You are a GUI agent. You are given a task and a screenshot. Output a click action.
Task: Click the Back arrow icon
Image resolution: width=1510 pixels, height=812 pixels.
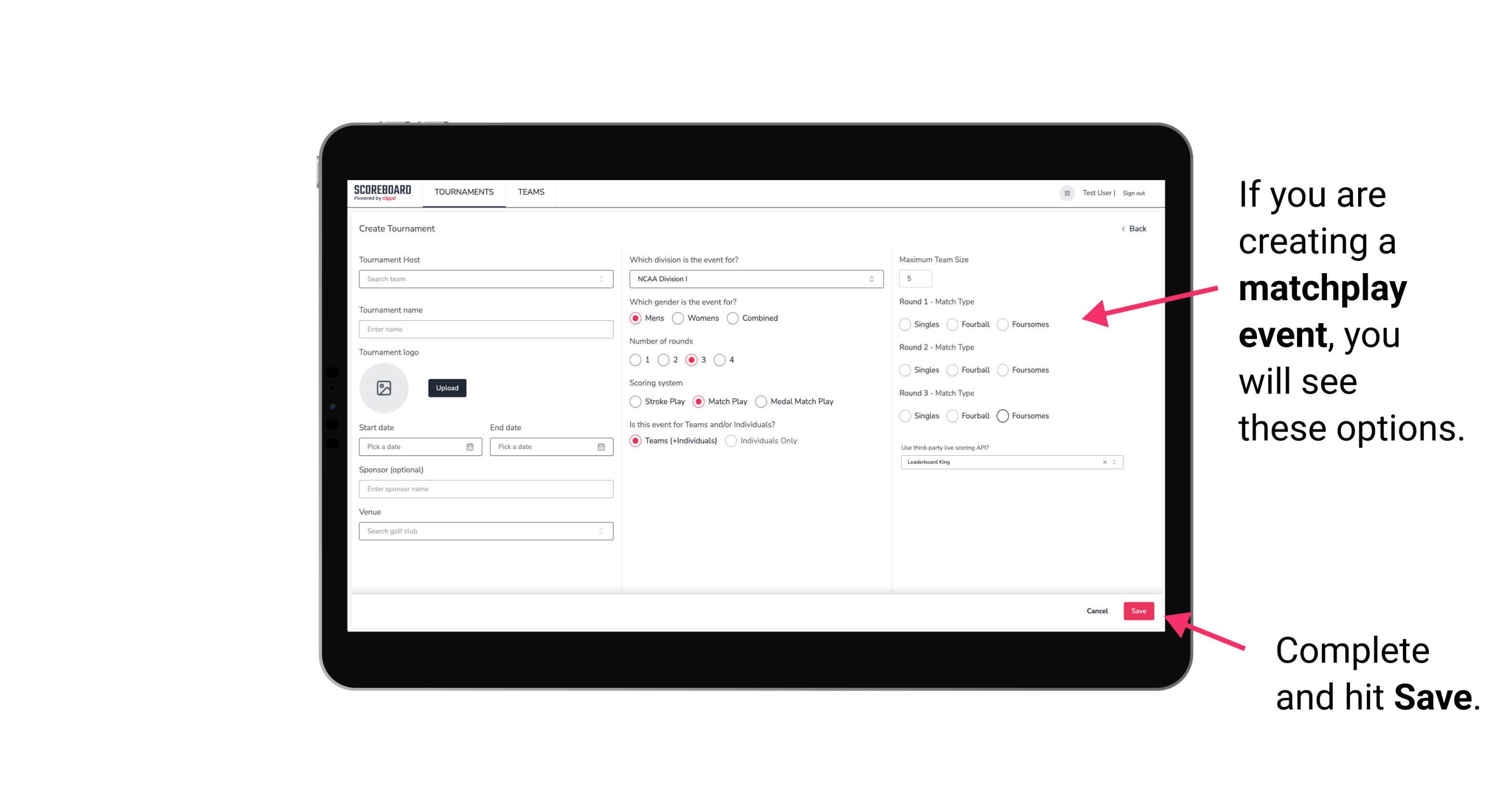click(x=1121, y=229)
